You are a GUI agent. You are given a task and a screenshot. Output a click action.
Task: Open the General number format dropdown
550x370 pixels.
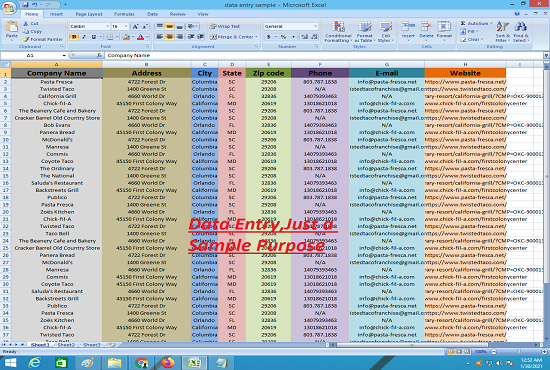[x=315, y=26]
